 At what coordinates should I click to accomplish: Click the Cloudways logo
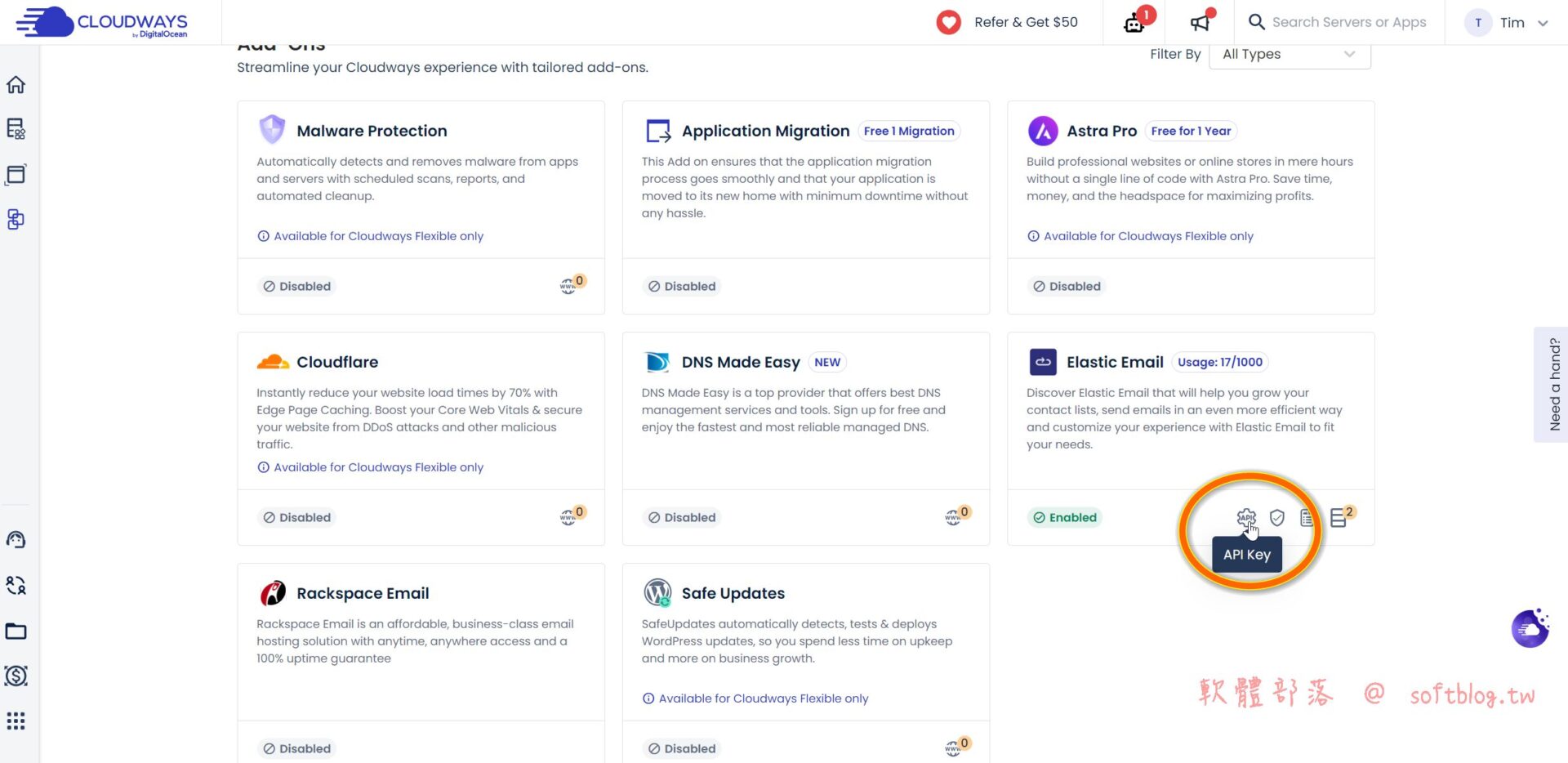pyautogui.click(x=102, y=22)
